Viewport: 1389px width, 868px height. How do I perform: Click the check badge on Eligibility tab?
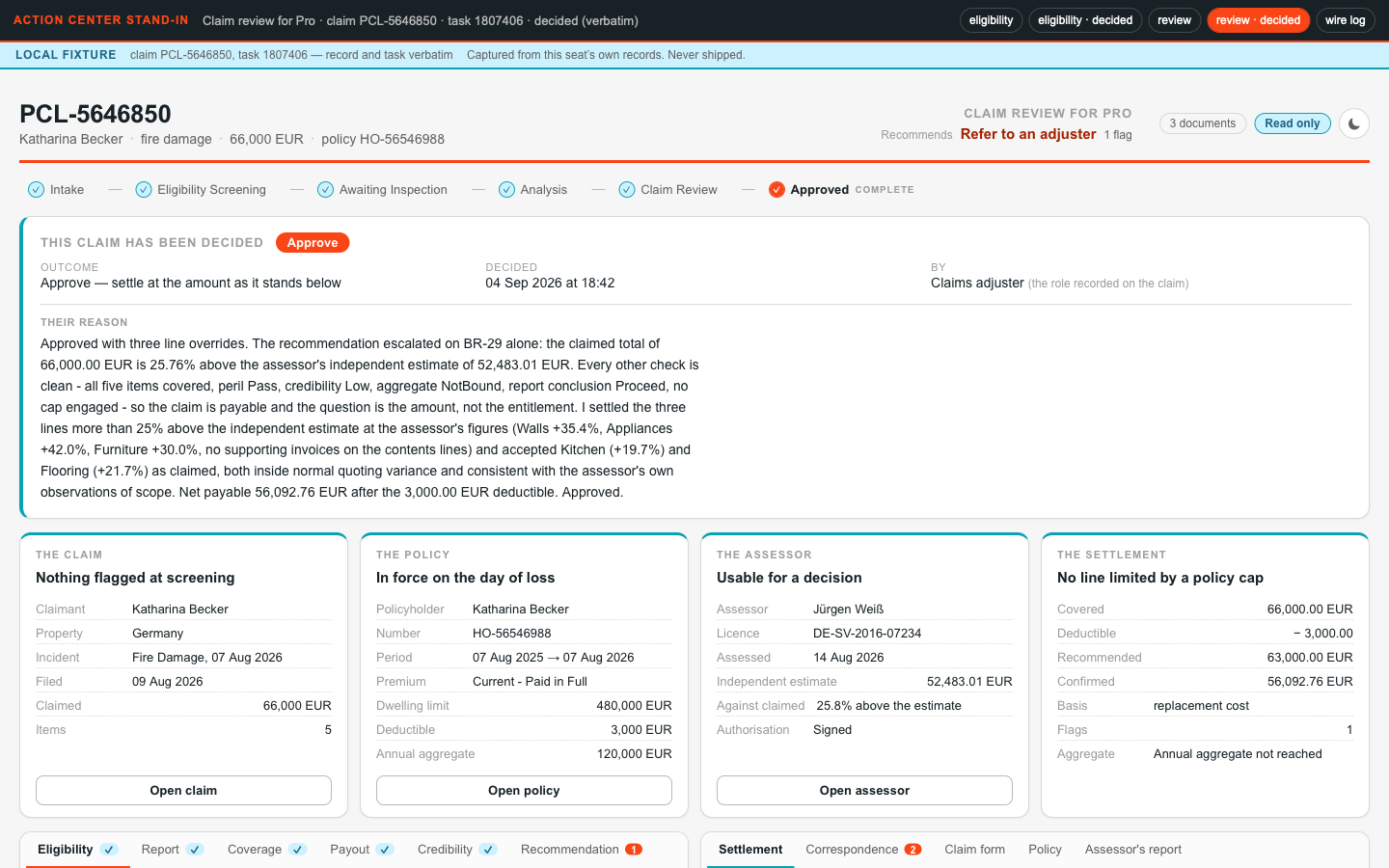[109, 850]
